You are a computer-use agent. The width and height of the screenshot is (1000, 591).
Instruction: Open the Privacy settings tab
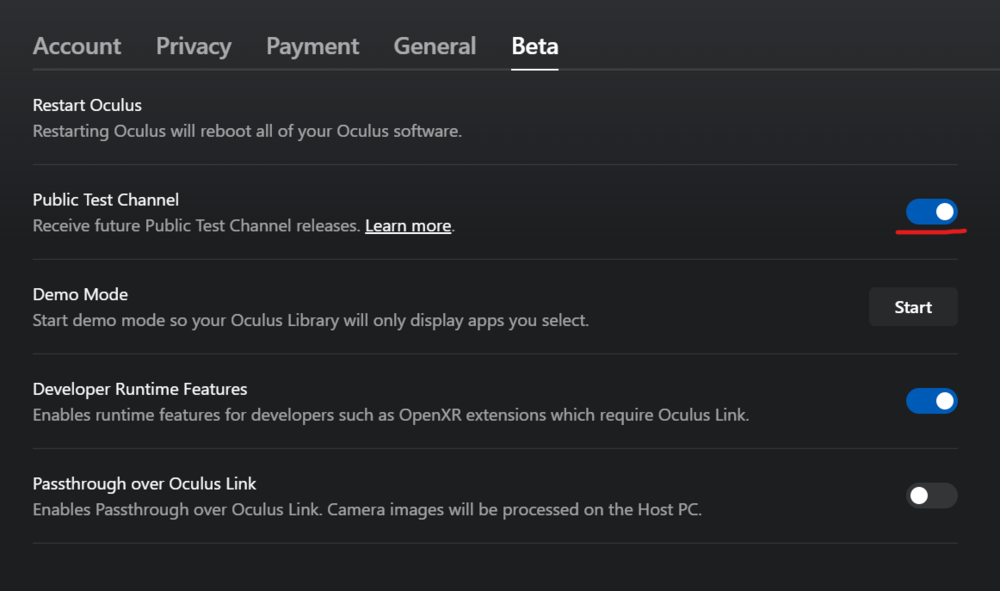tap(193, 46)
